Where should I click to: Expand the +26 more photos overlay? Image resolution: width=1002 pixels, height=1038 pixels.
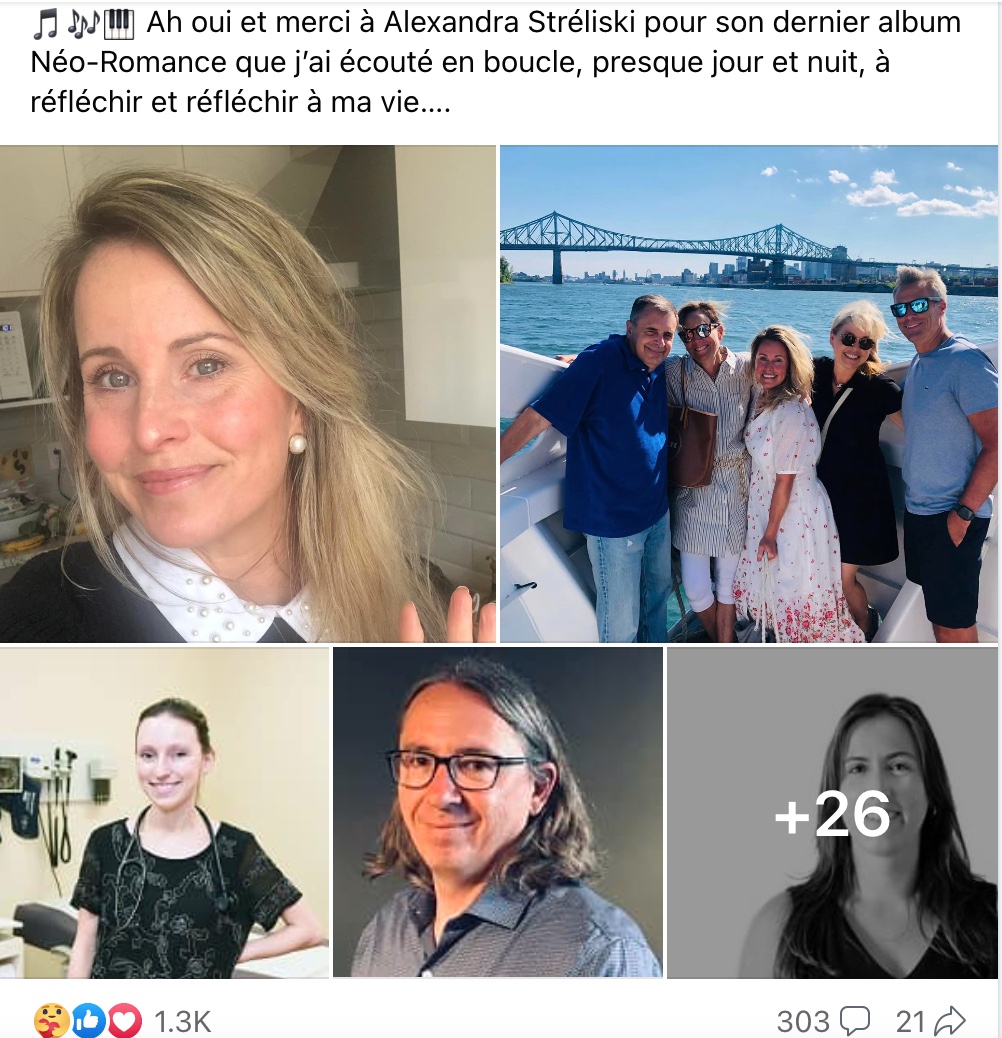click(832, 812)
